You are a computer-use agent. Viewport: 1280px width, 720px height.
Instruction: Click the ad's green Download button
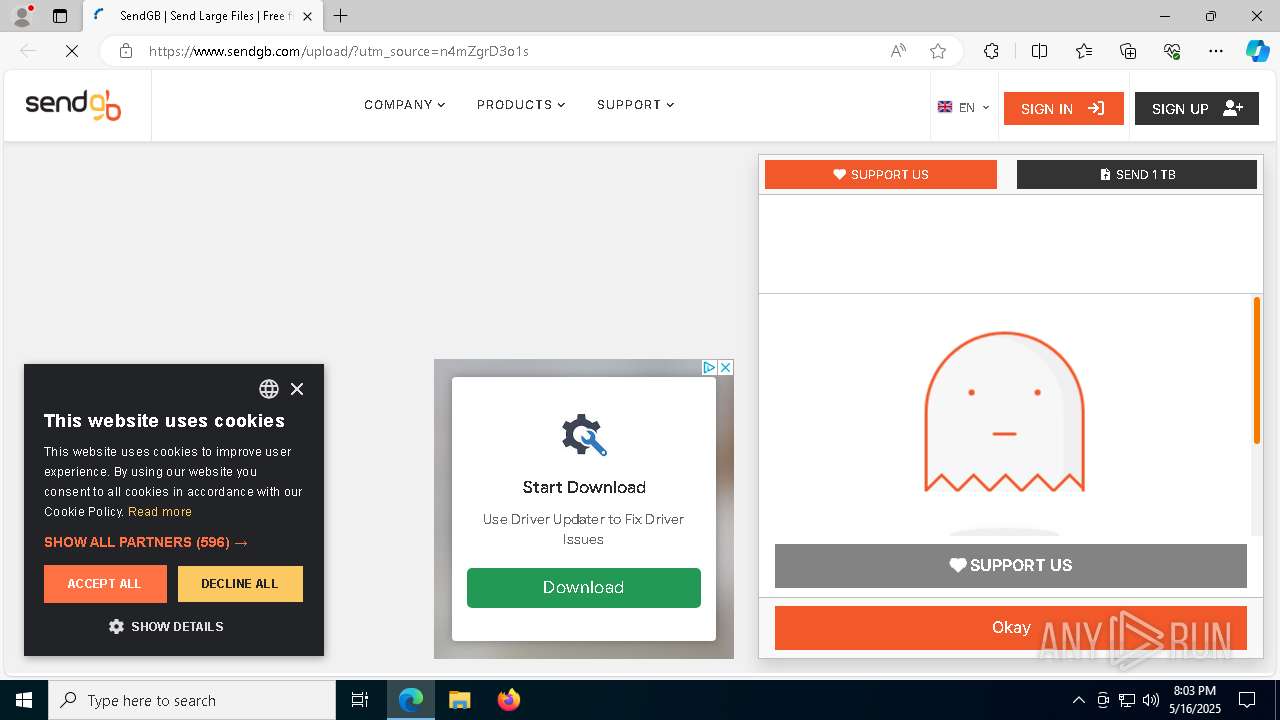(584, 588)
